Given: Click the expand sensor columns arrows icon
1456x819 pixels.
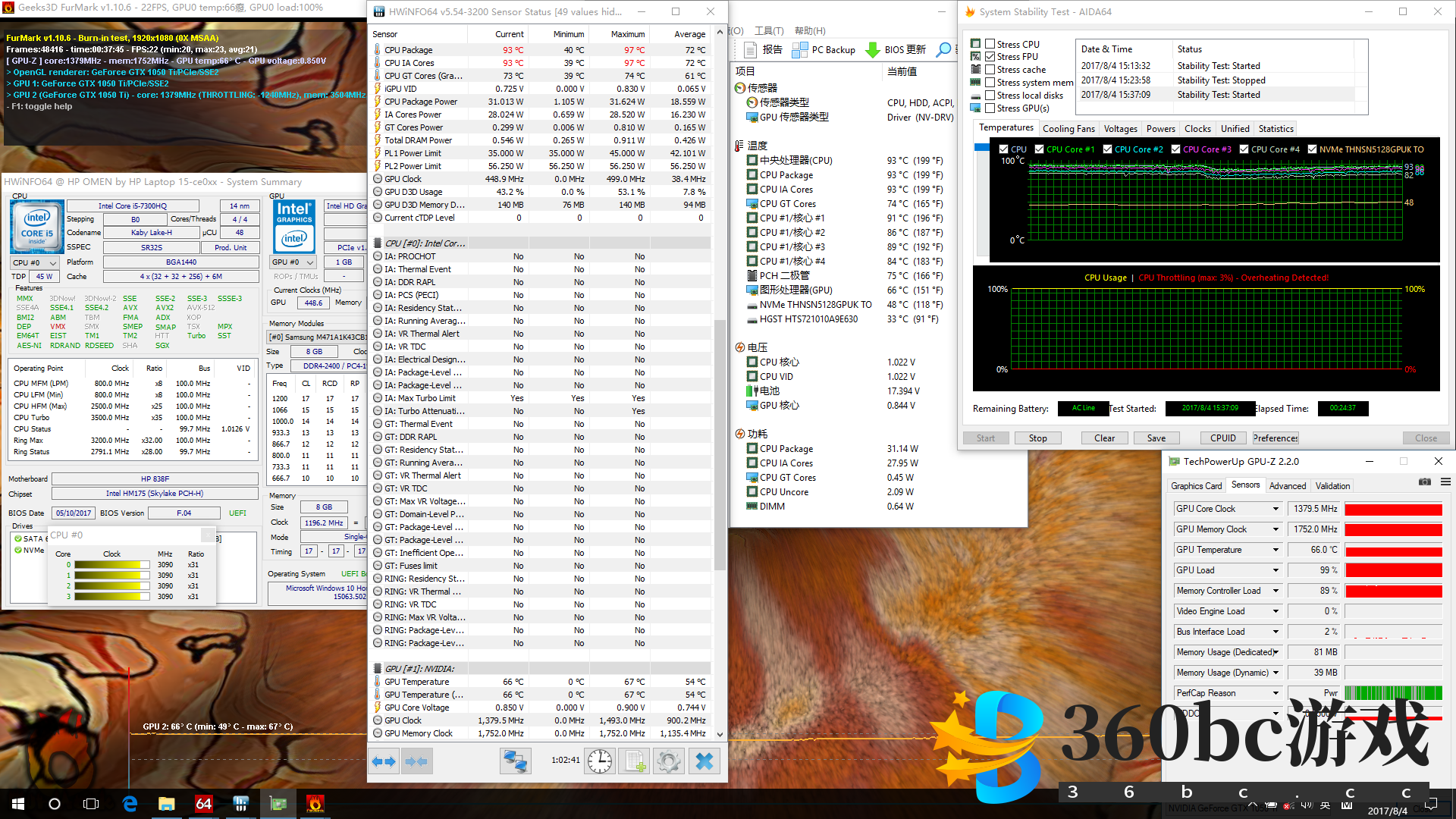Looking at the screenshot, I should (x=384, y=761).
